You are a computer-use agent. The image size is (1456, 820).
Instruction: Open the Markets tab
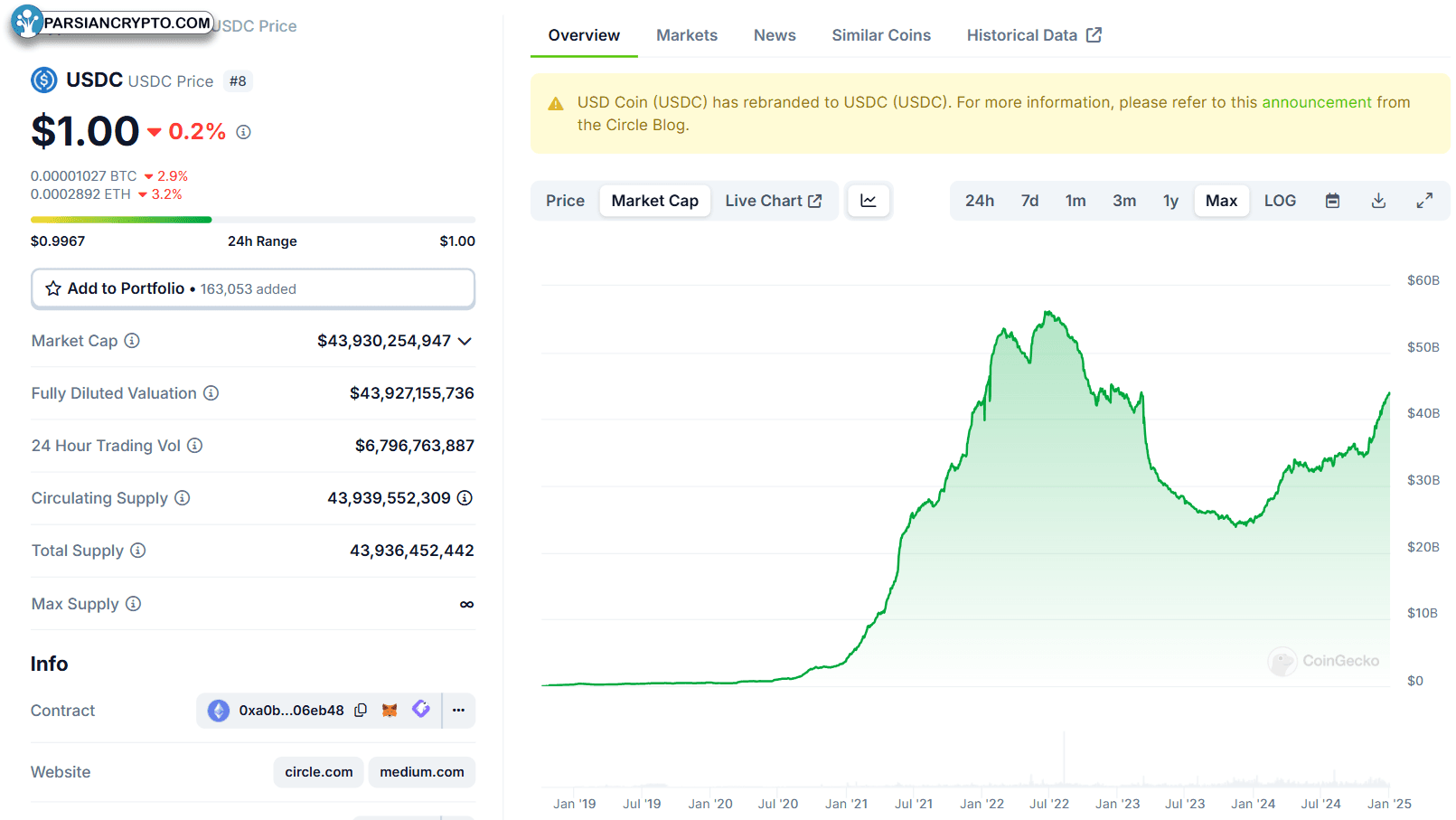coord(687,35)
